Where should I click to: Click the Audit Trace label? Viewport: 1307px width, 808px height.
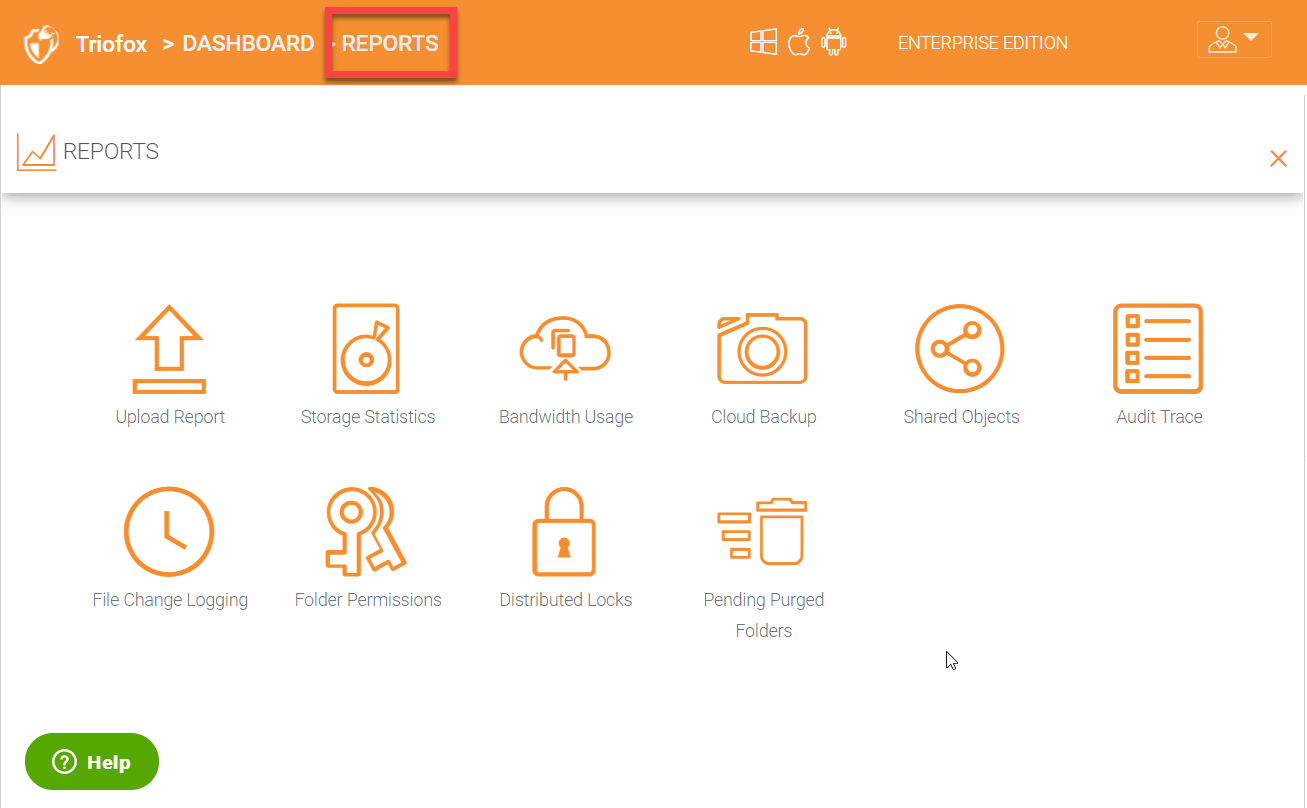coord(1159,417)
